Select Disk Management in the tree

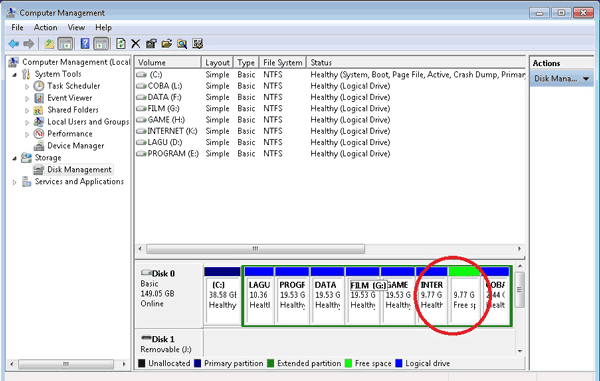79,169
